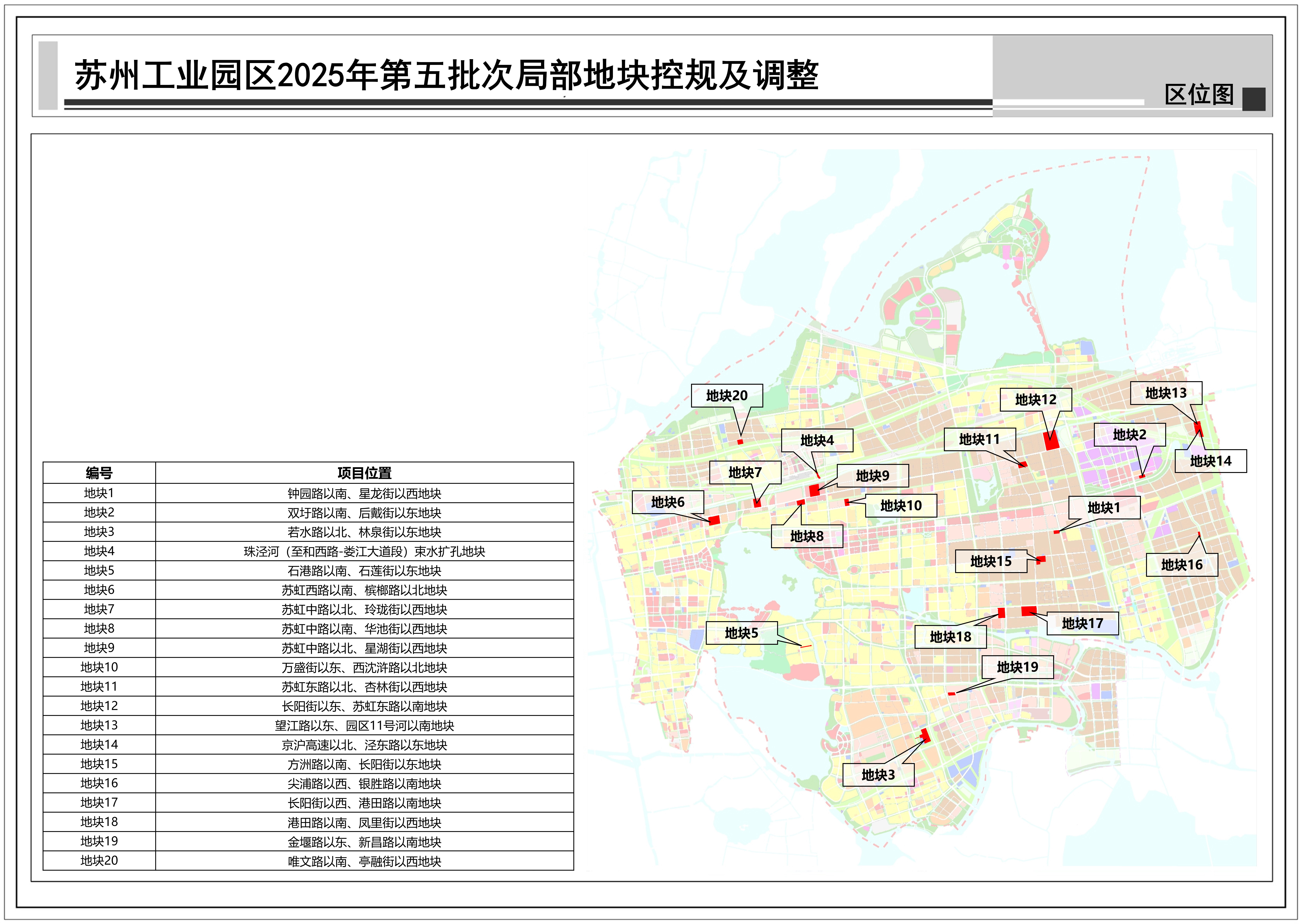Click the black square beside 区位图
The image size is (1306, 924).
pyautogui.click(x=1254, y=99)
